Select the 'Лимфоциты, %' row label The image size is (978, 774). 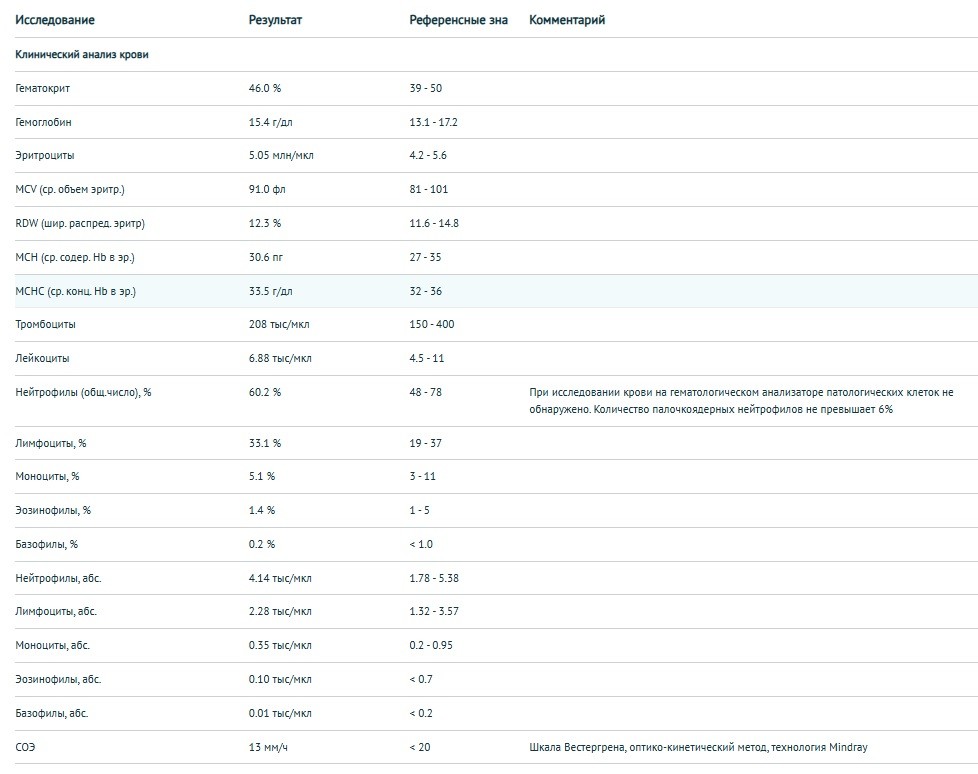click(48, 443)
